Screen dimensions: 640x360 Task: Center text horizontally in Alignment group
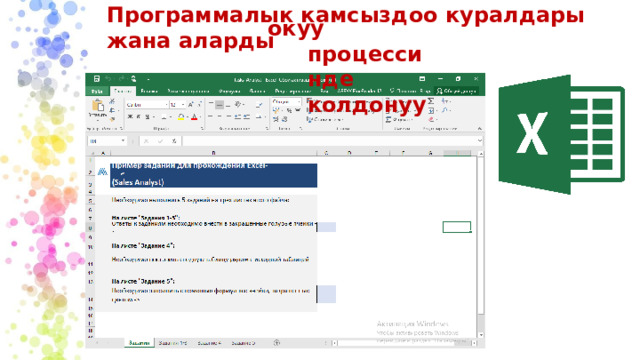point(220,117)
